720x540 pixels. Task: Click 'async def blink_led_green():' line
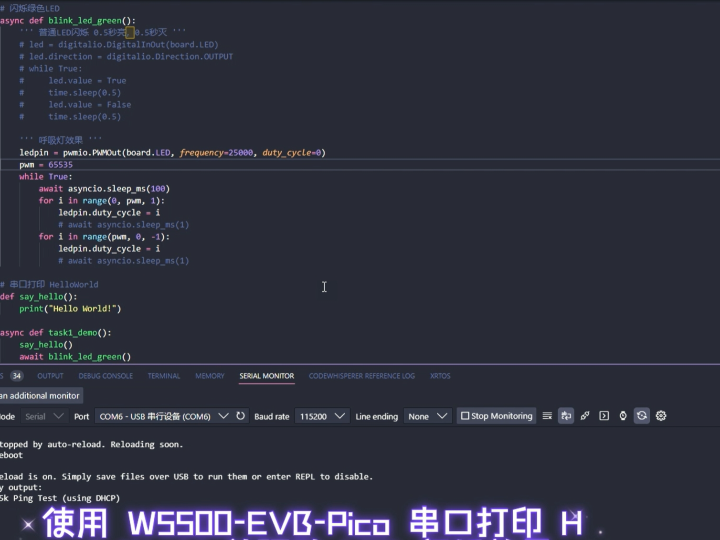[68, 21]
